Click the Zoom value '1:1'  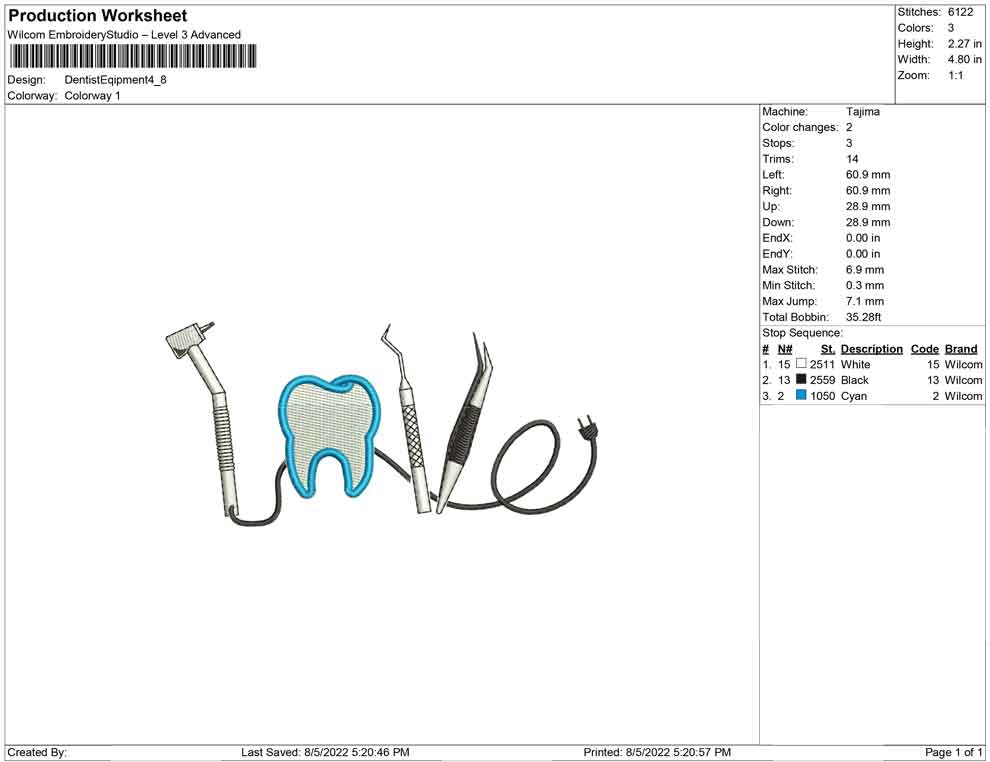955,75
